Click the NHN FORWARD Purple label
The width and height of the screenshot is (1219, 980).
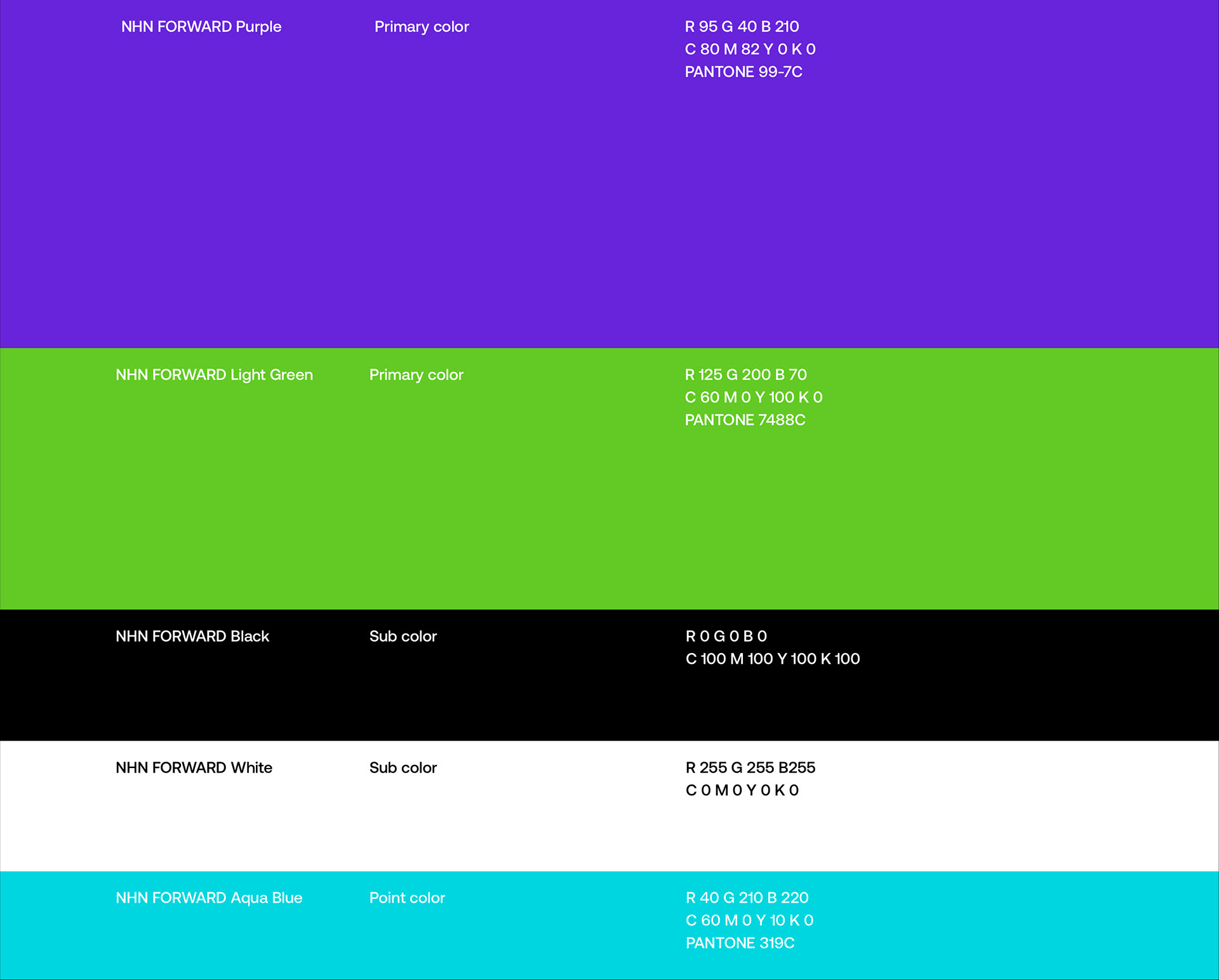coord(201,27)
